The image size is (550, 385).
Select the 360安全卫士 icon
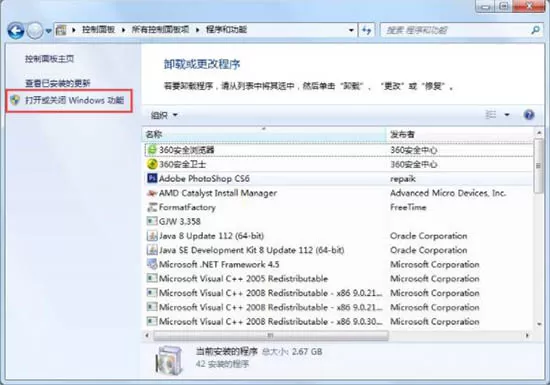click(x=152, y=164)
